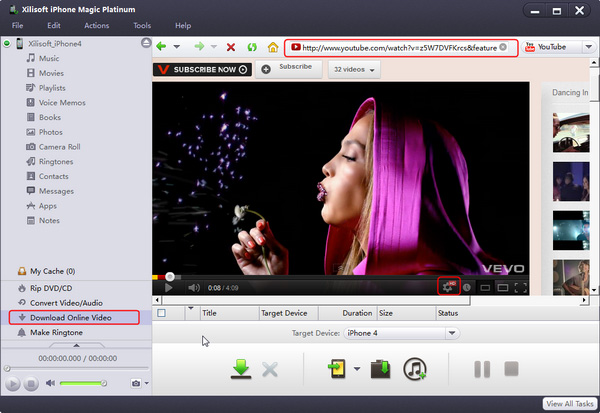Select Photos in the device tree
This screenshot has width=600, height=413.
pos(51,132)
